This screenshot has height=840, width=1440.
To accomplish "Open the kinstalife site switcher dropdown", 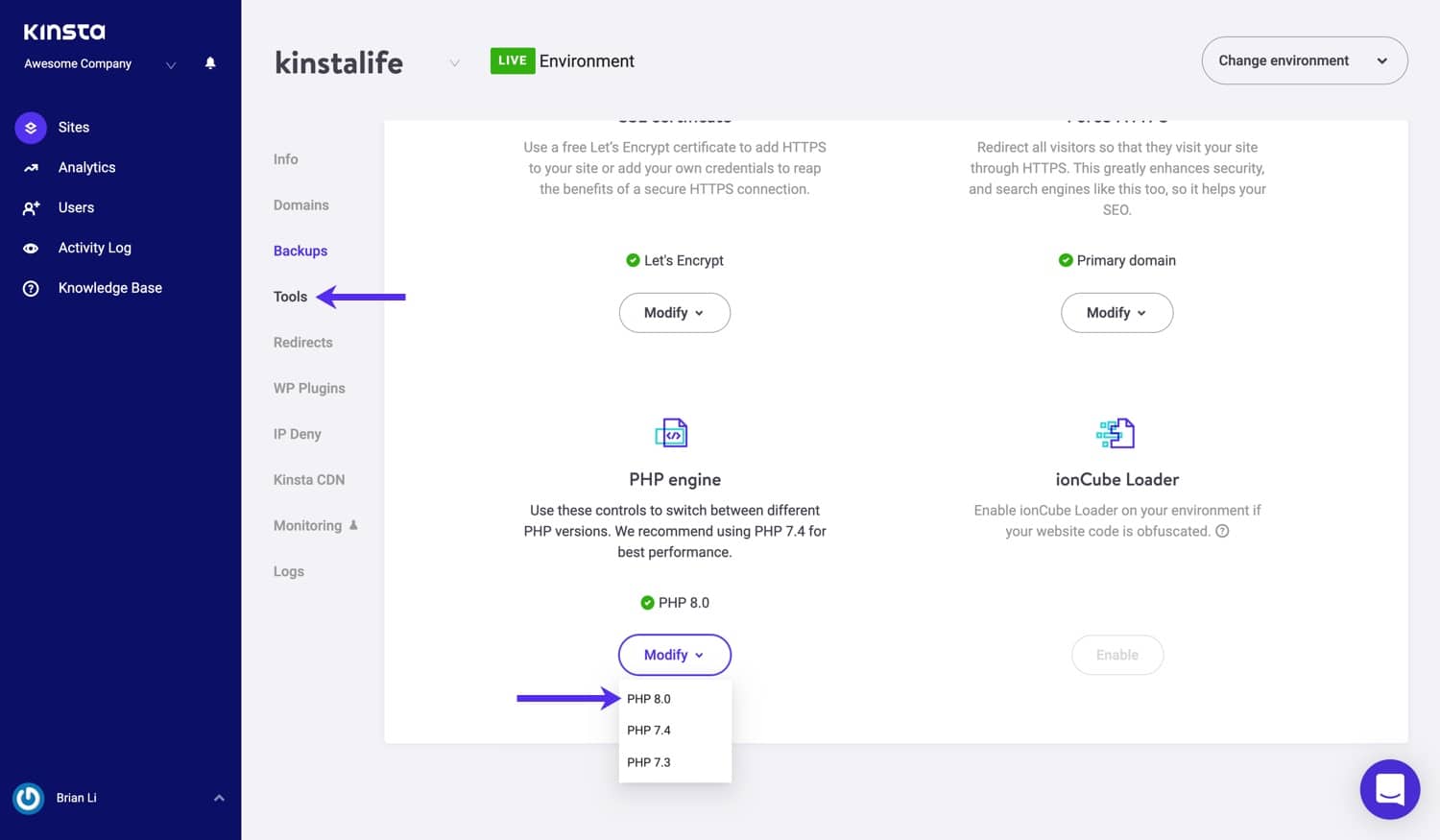I will pyautogui.click(x=454, y=61).
